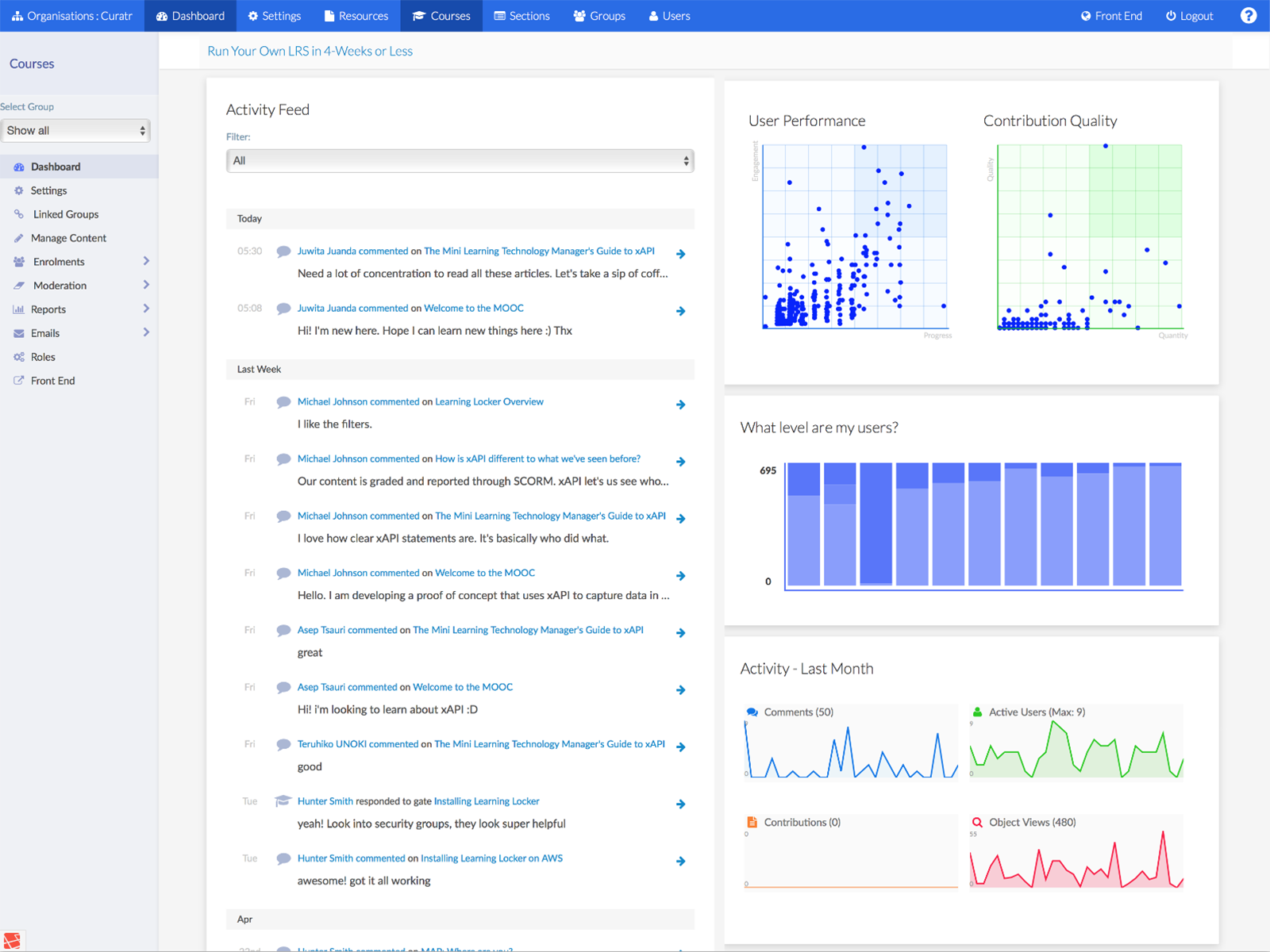This screenshot has height=952, width=1270.
Task: Go to the Sections tab
Action: [521, 16]
